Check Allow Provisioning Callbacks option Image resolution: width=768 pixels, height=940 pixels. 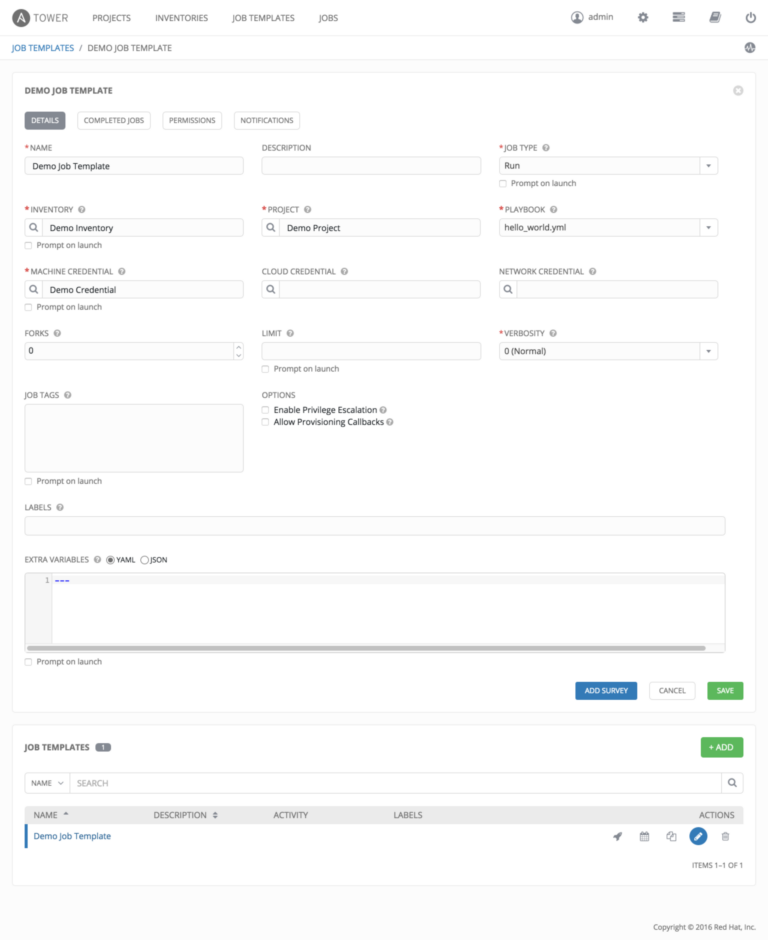(265, 422)
